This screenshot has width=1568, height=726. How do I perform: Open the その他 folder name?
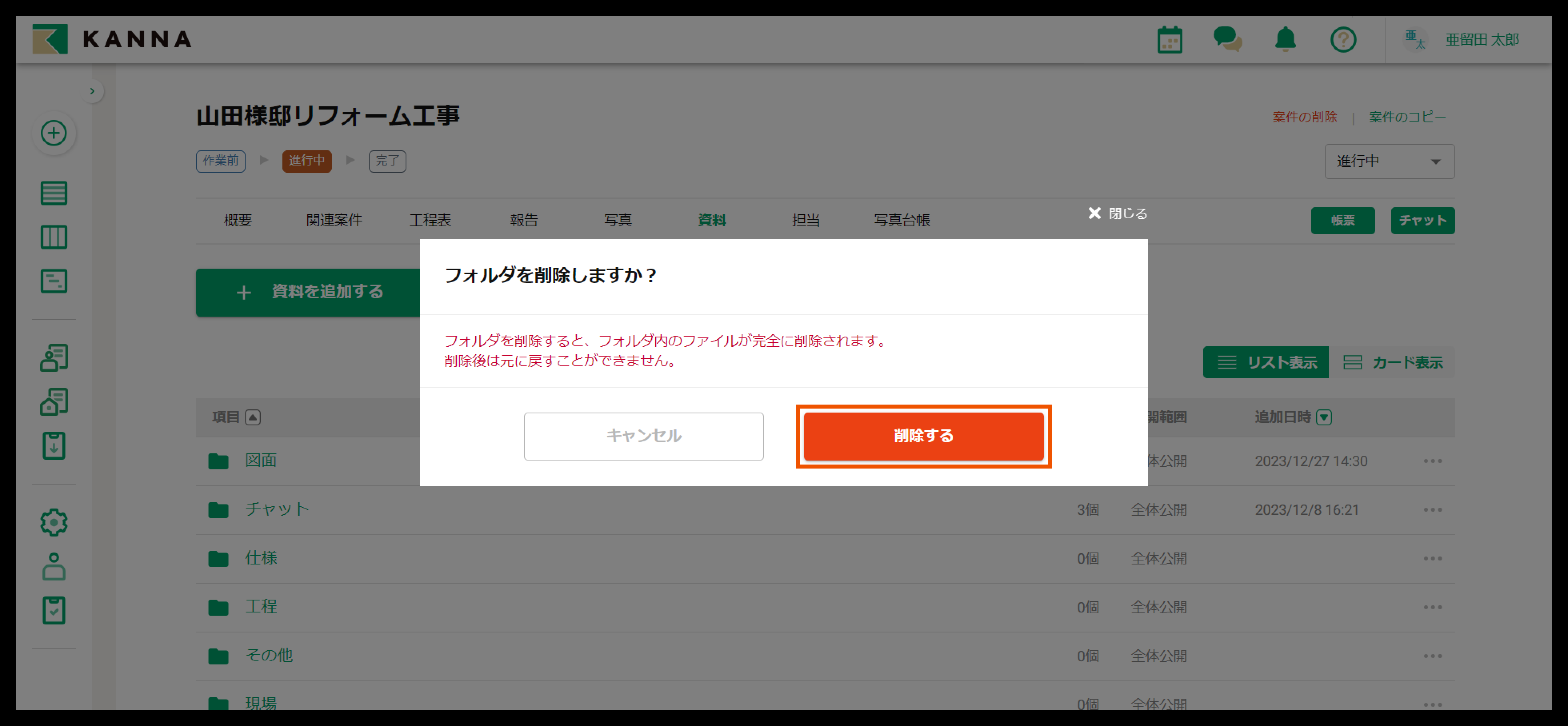pyautogui.click(x=269, y=655)
